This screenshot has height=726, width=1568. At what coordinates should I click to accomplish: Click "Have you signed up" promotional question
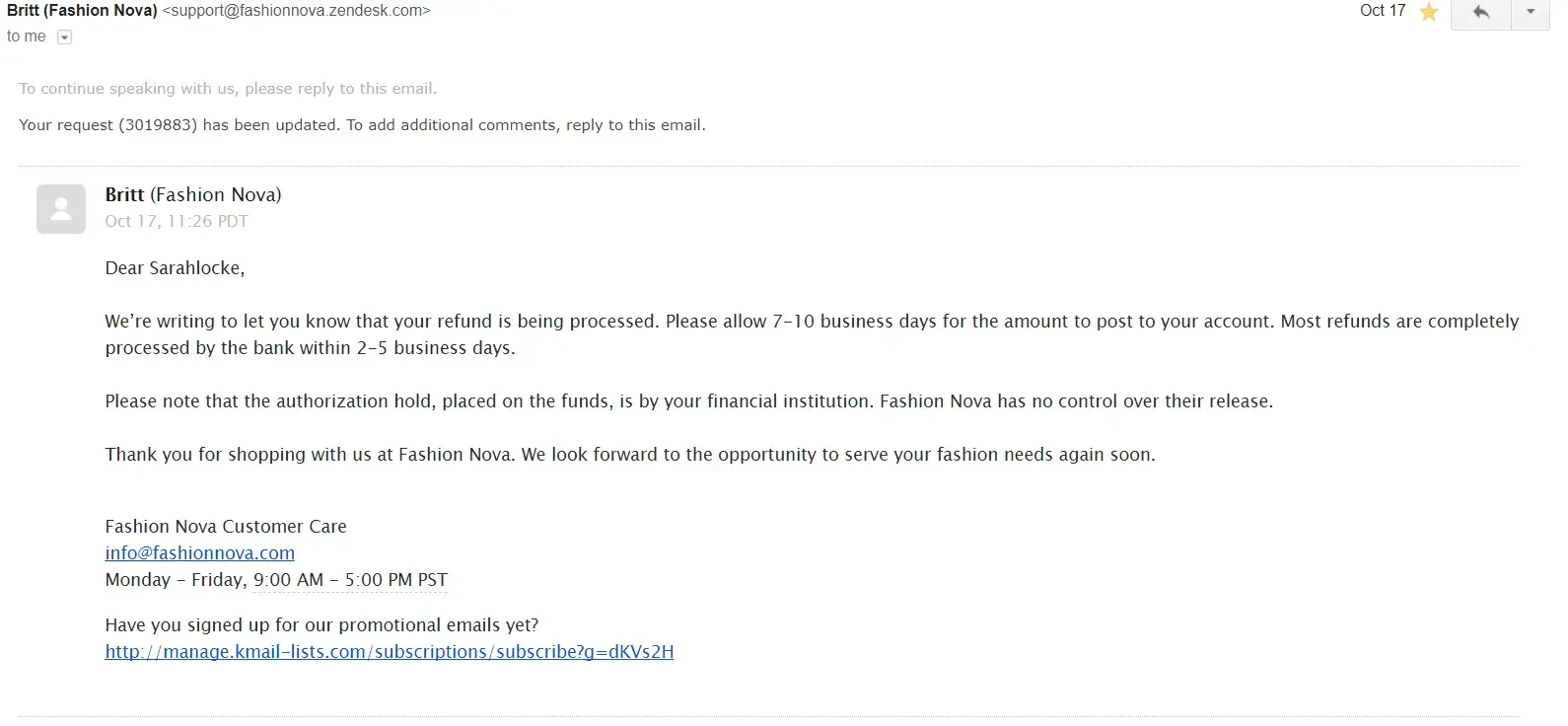(x=321, y=625)
